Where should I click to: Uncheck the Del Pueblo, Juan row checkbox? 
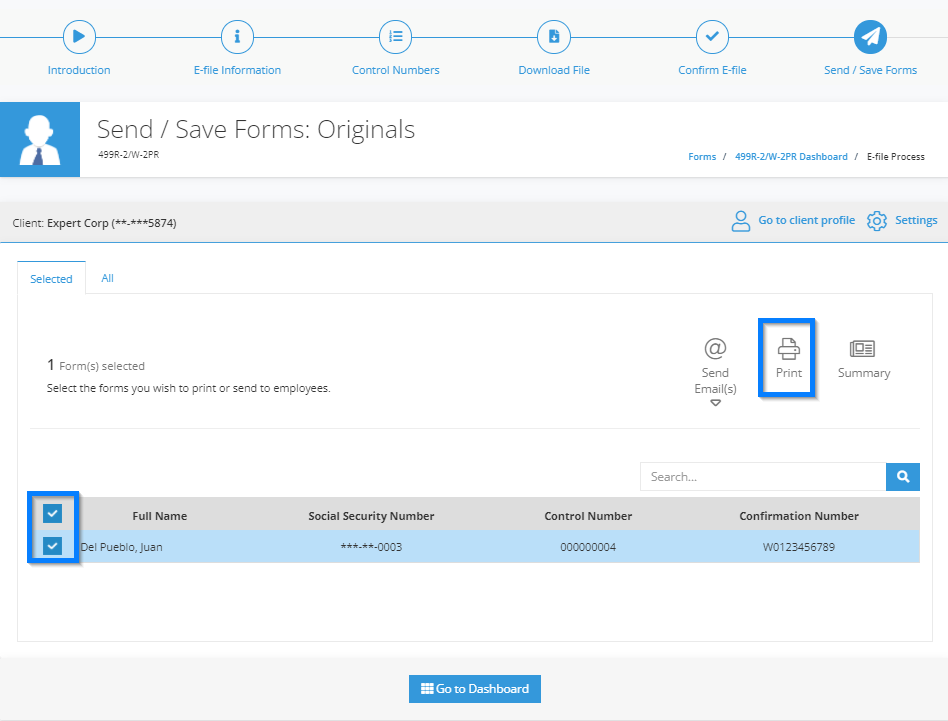53,546
